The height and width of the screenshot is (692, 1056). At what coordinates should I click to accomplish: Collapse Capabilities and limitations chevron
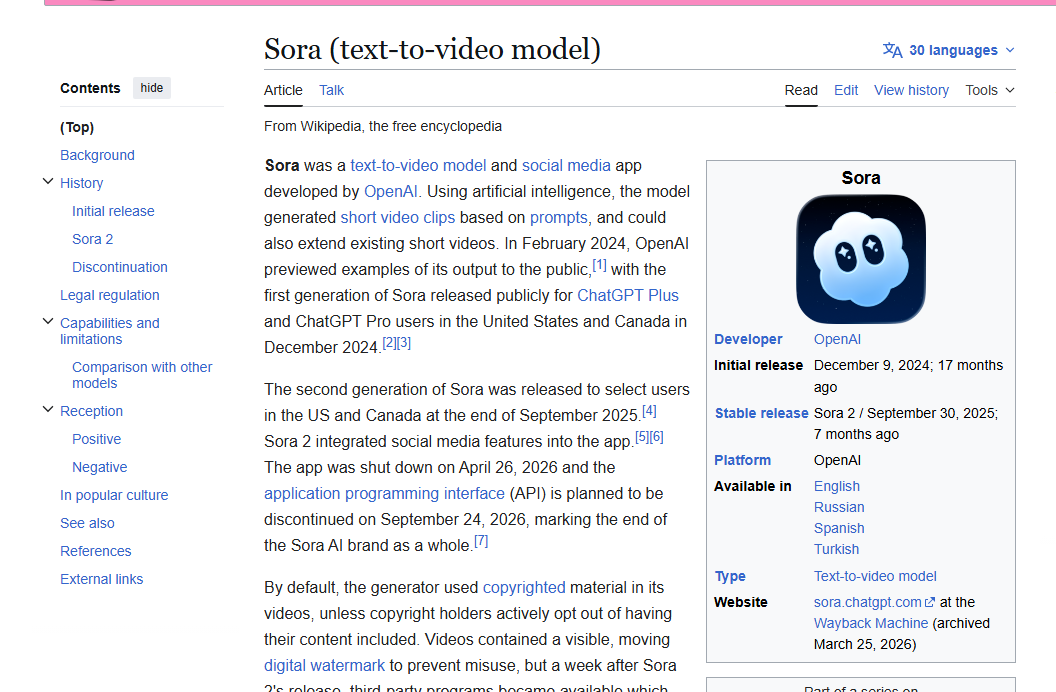click(48, 322)
